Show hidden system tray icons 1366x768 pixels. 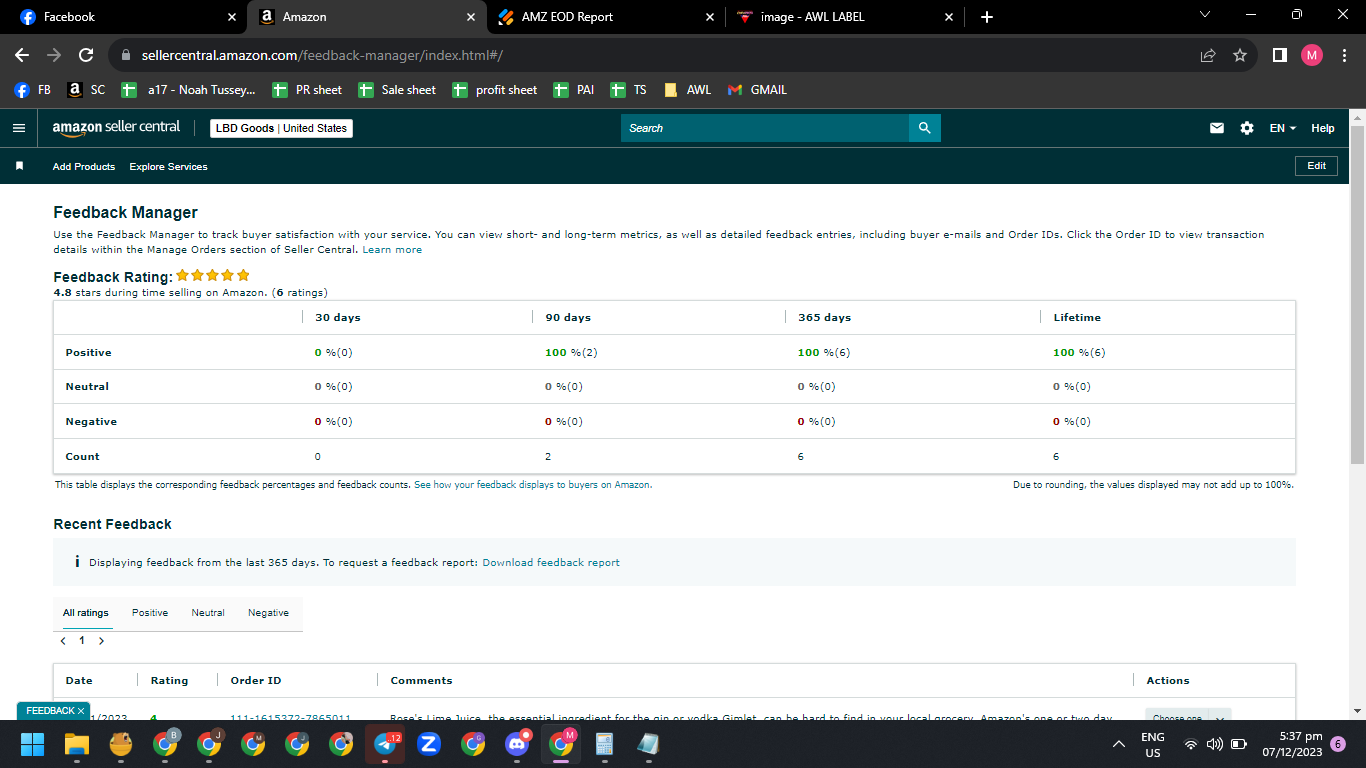tap(1119, 744)
